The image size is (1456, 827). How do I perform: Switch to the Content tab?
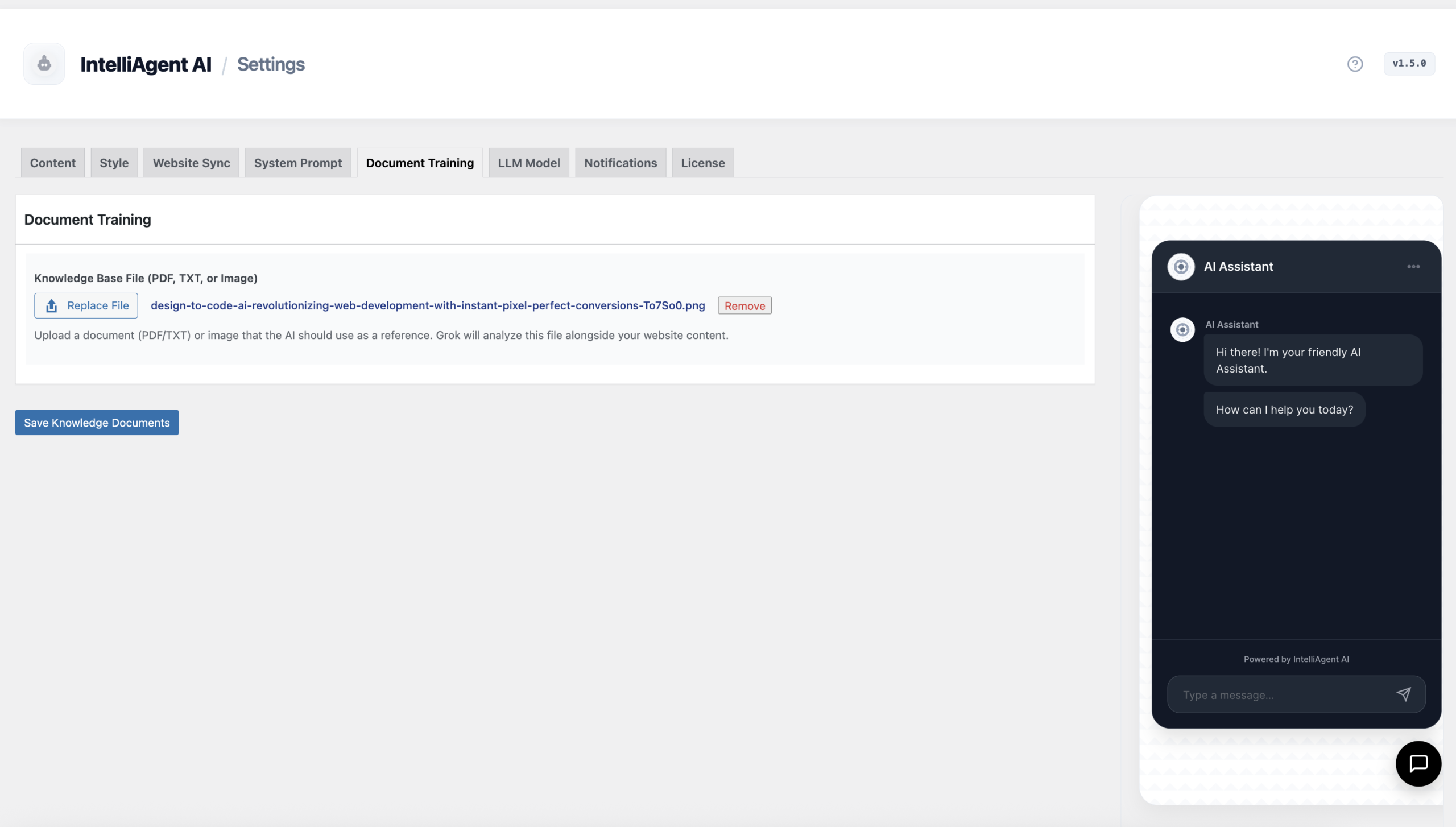(x=52, y=163)
